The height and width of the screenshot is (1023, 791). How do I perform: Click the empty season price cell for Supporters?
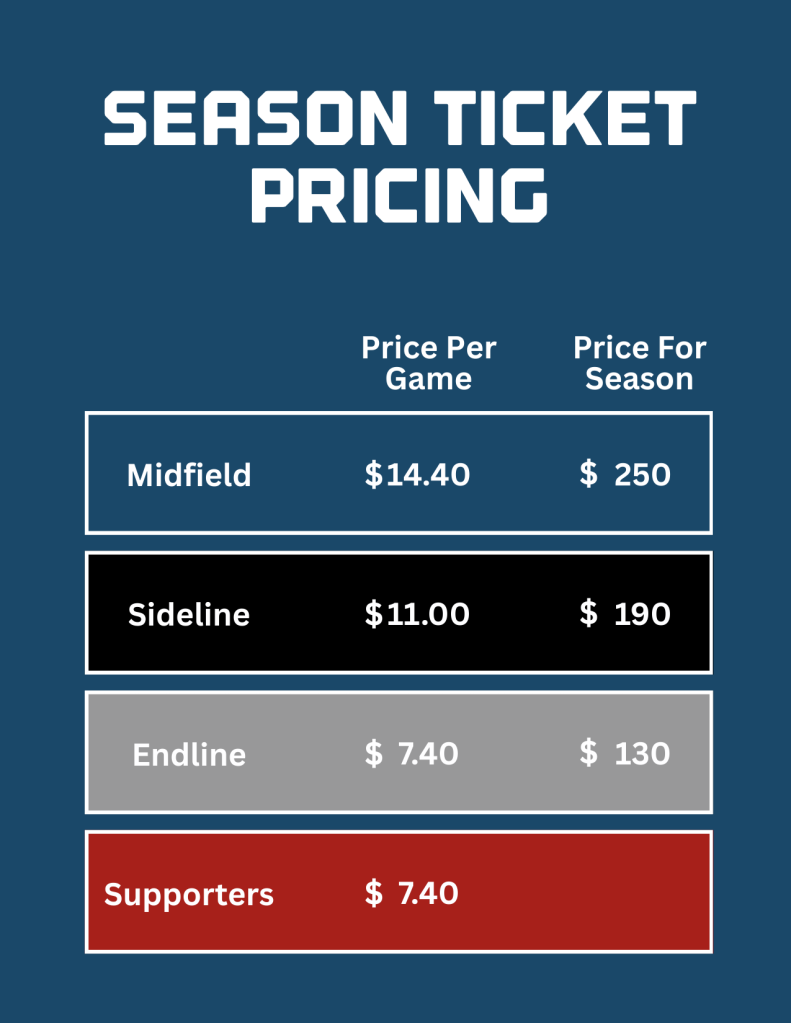(x=625, y=893)
